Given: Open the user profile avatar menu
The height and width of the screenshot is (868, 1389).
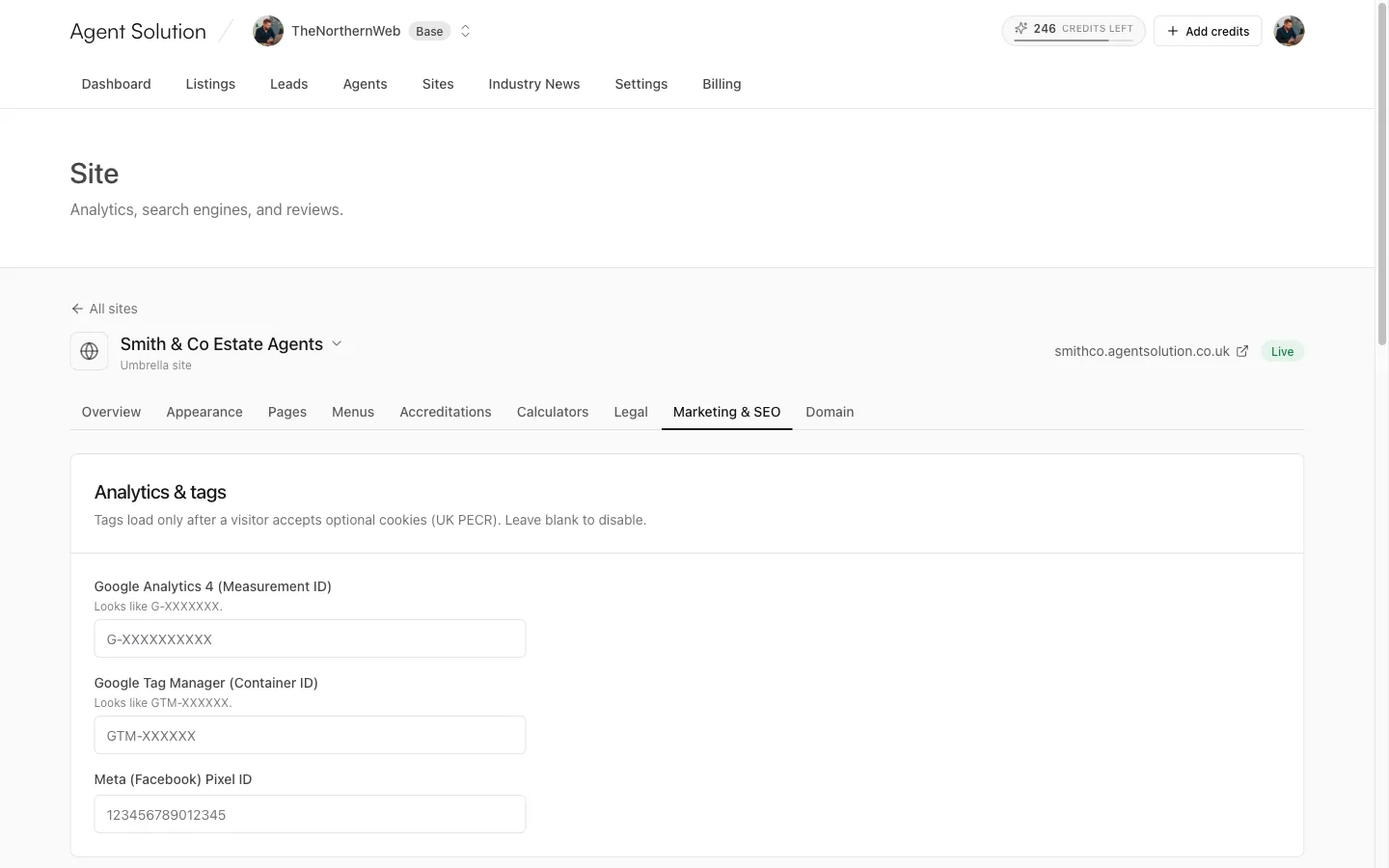Looking at the screenshot, I should [x=1289, y=31].
